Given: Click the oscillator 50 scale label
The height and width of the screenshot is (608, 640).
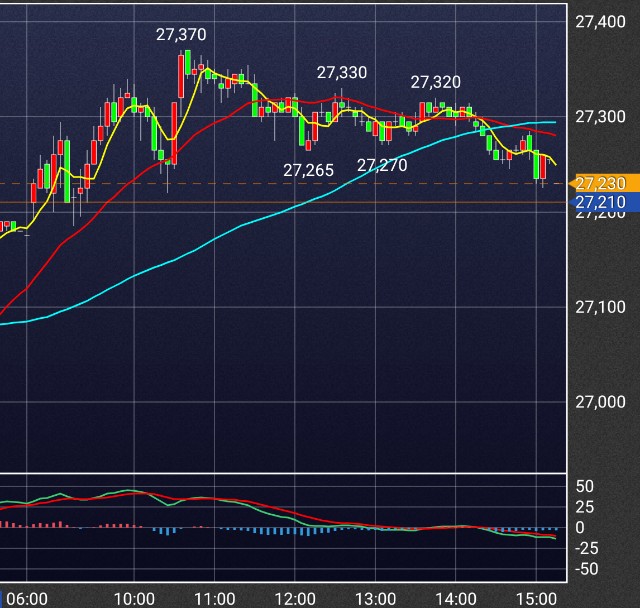Looking at the screenshot, I should coord(584,486).
